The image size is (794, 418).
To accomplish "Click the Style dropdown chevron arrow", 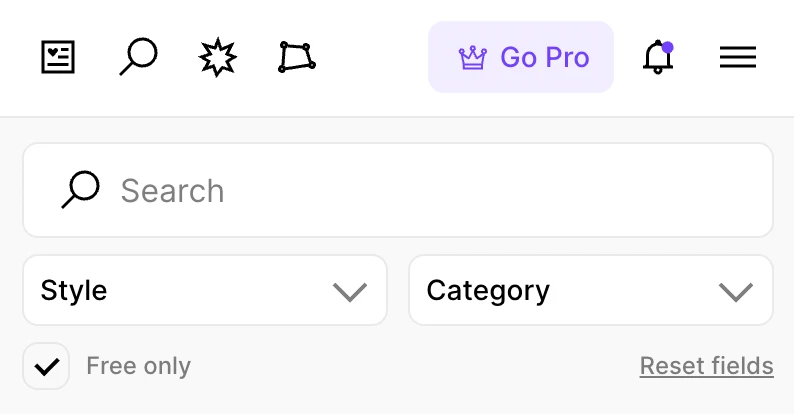I will (x=349, y=292).
